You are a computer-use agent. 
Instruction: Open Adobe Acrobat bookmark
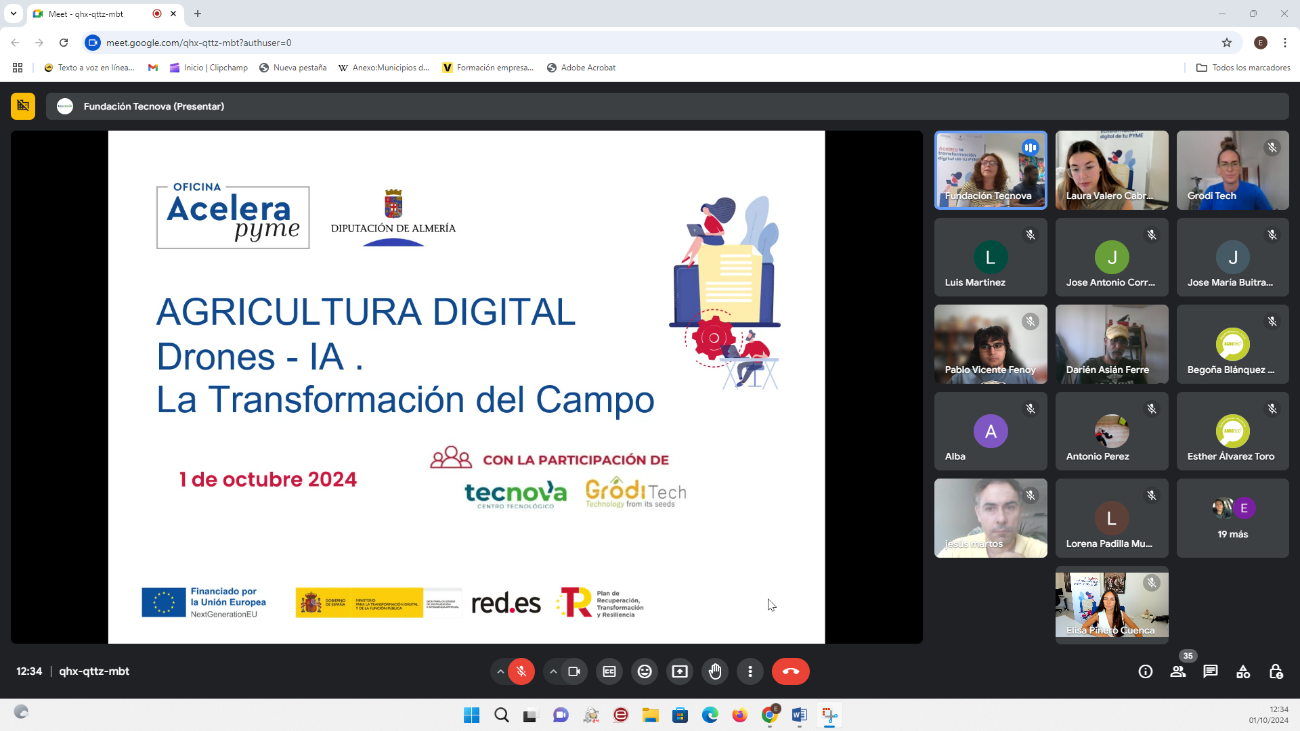click(x=581, y=68)
